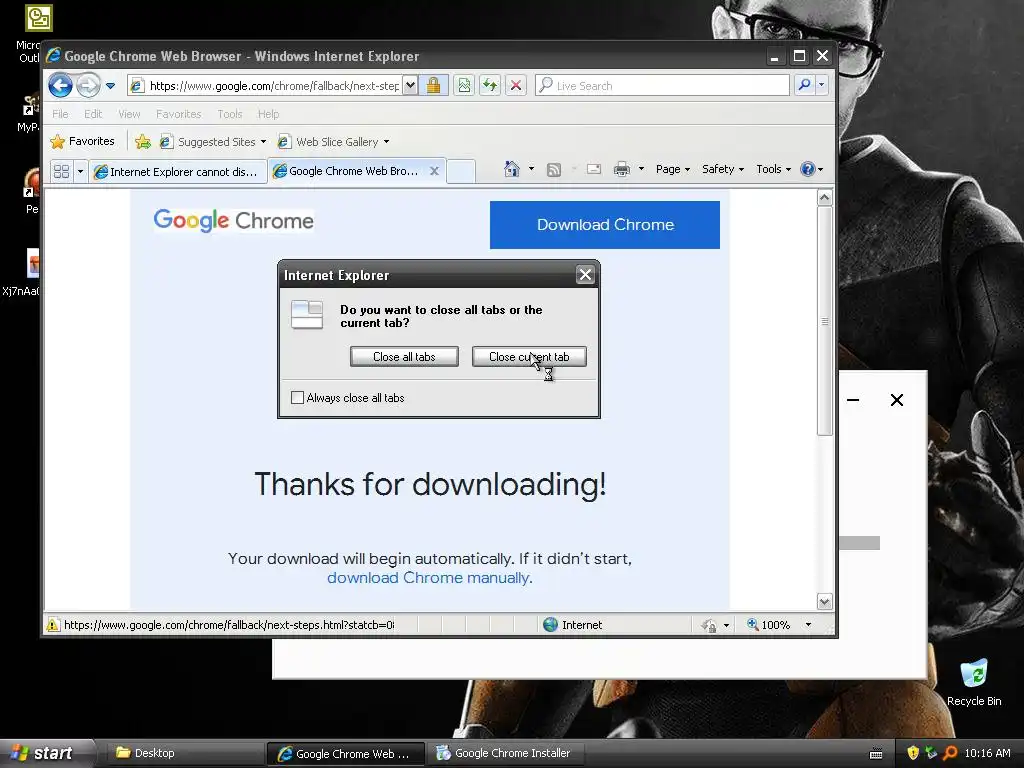Click Close current tab button
This screenshot has width=1024, height=768.
tap(529, 357)
